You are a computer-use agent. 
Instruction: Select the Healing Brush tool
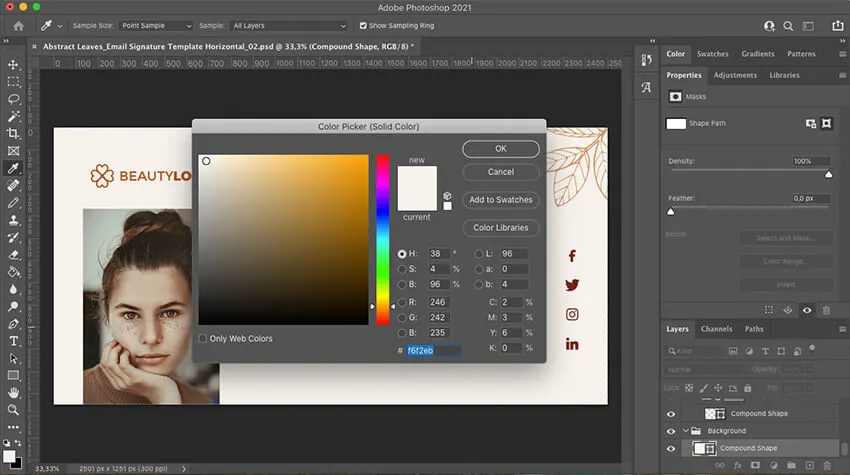click(14, 185)
